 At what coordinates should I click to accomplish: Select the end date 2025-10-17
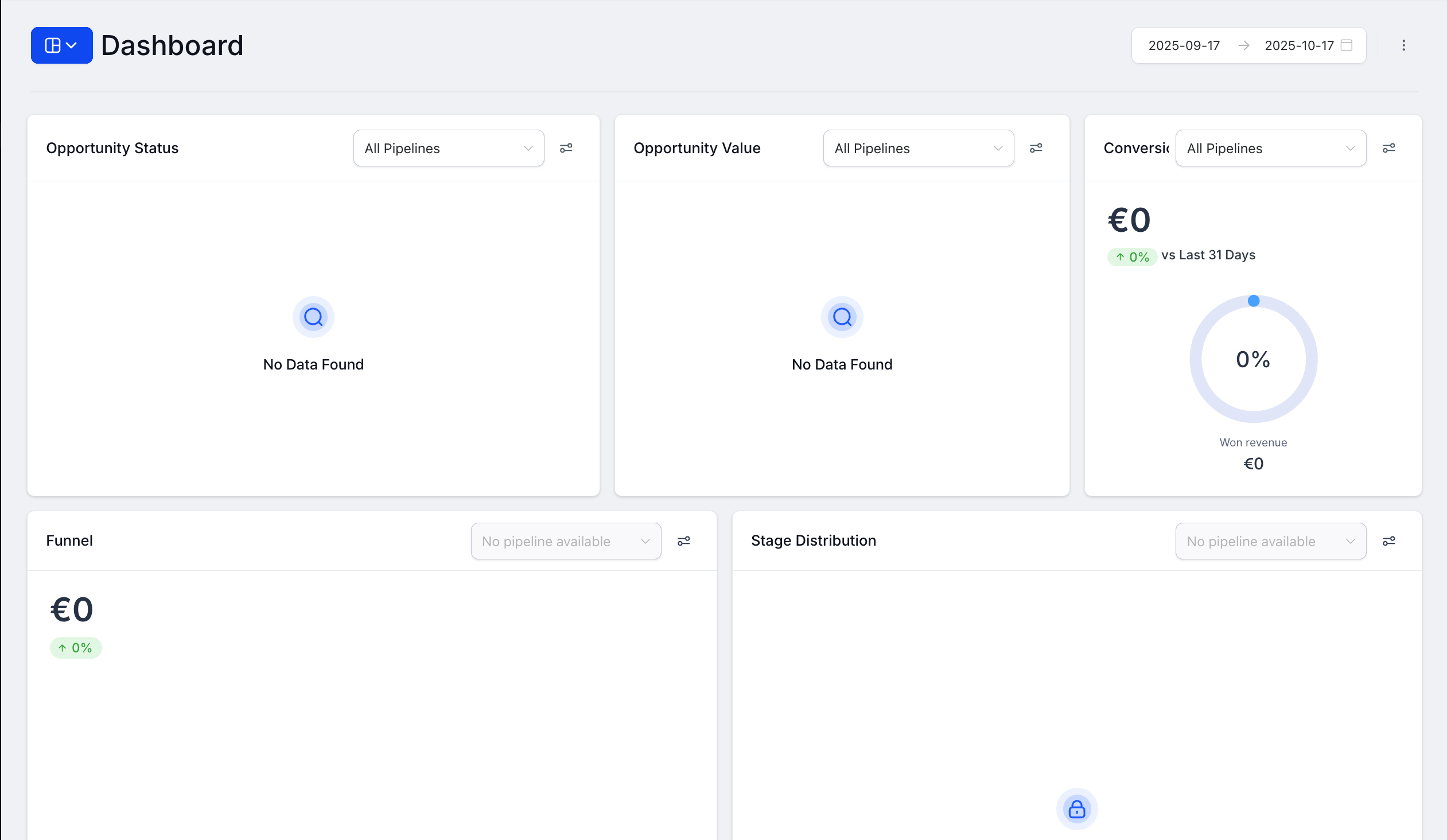pos(1300,45)
